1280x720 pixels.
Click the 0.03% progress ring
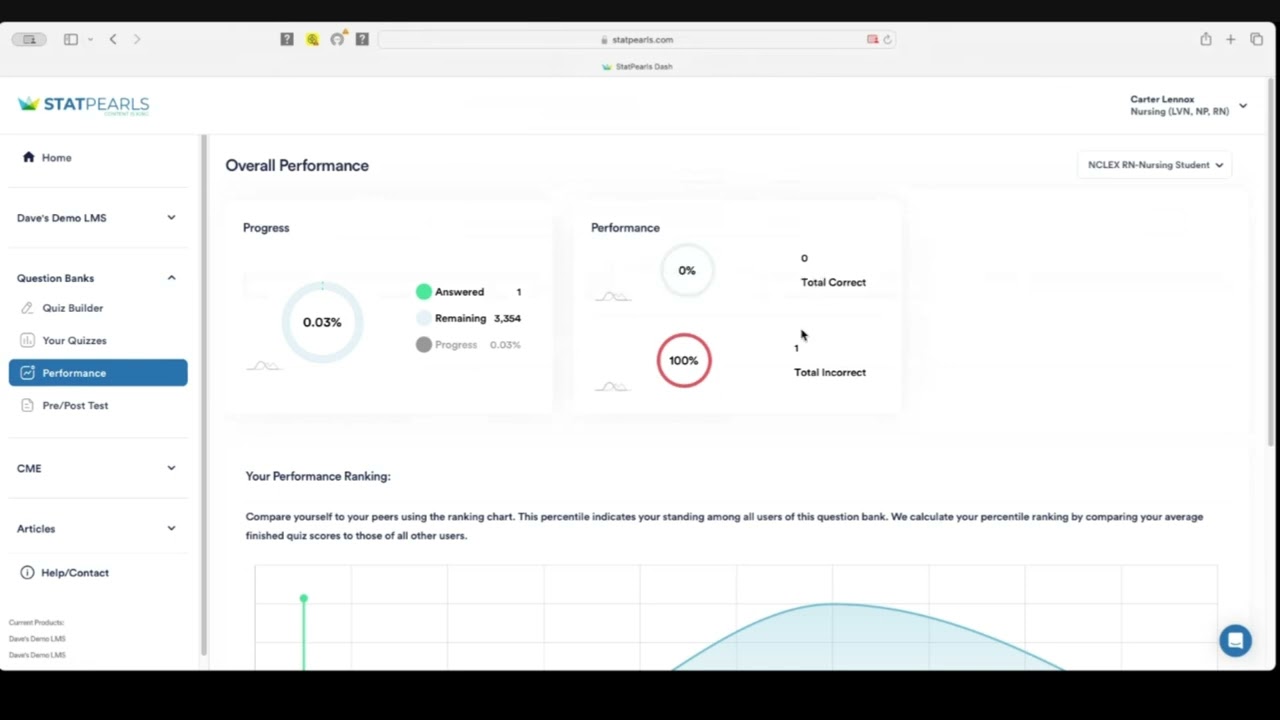[x=322, y=322]
